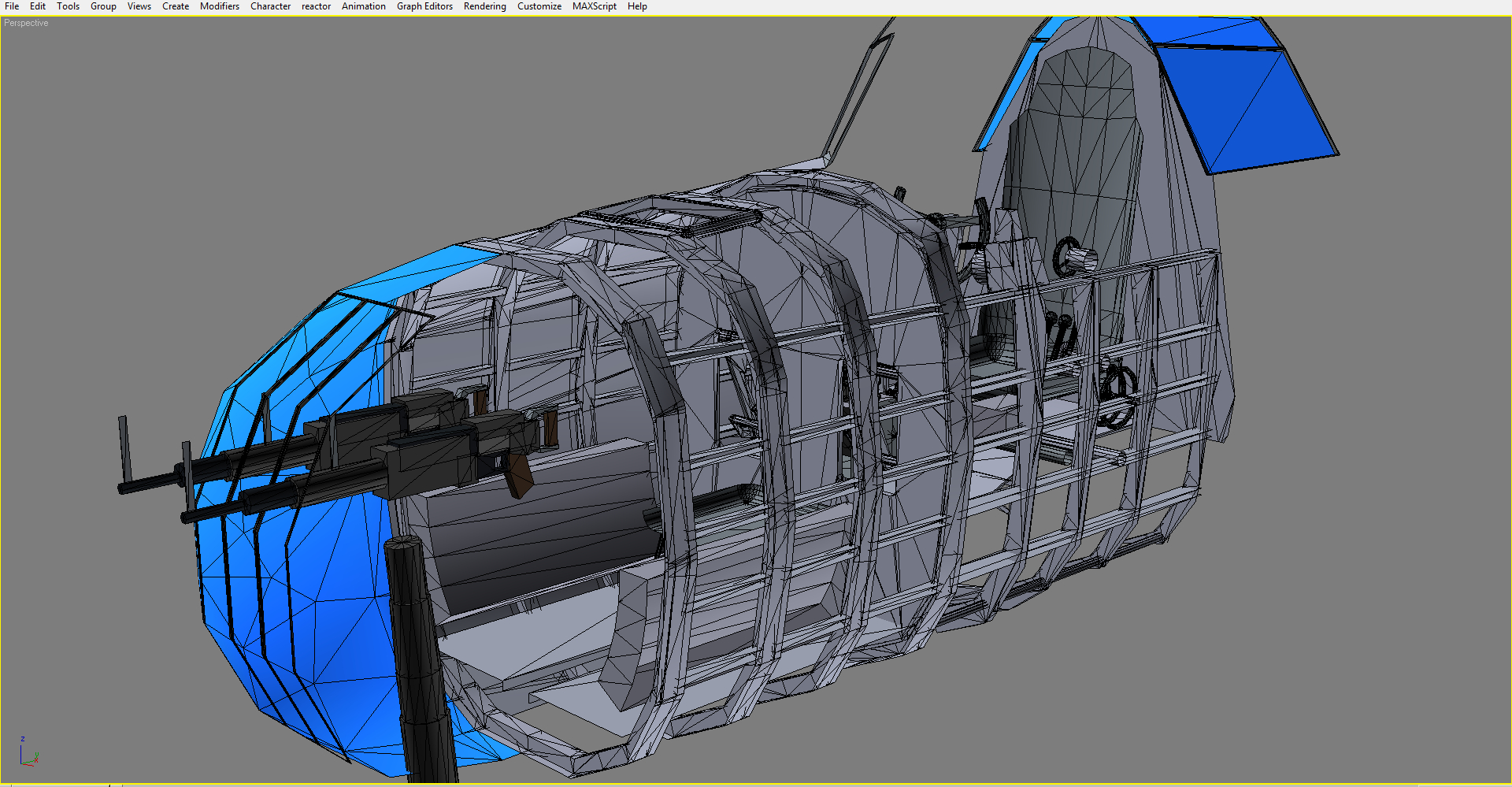Open the Tools menu

(x=68, y=6)
